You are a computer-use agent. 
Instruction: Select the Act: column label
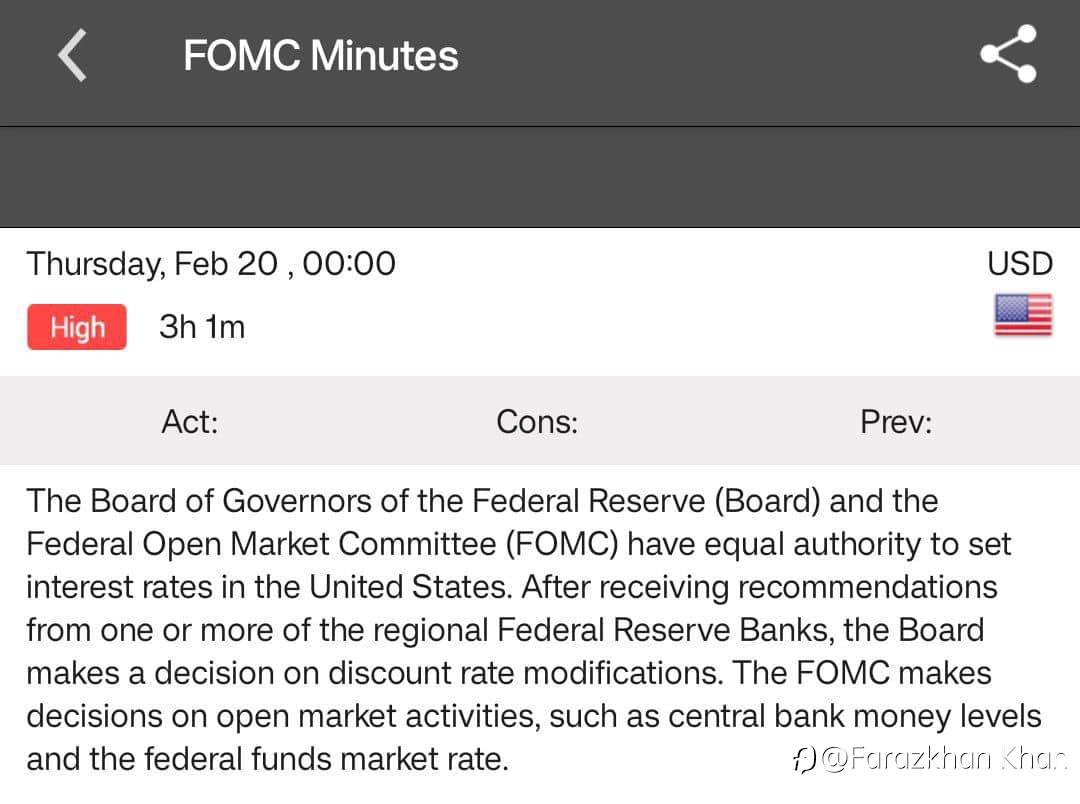click(x=190, y=422)
